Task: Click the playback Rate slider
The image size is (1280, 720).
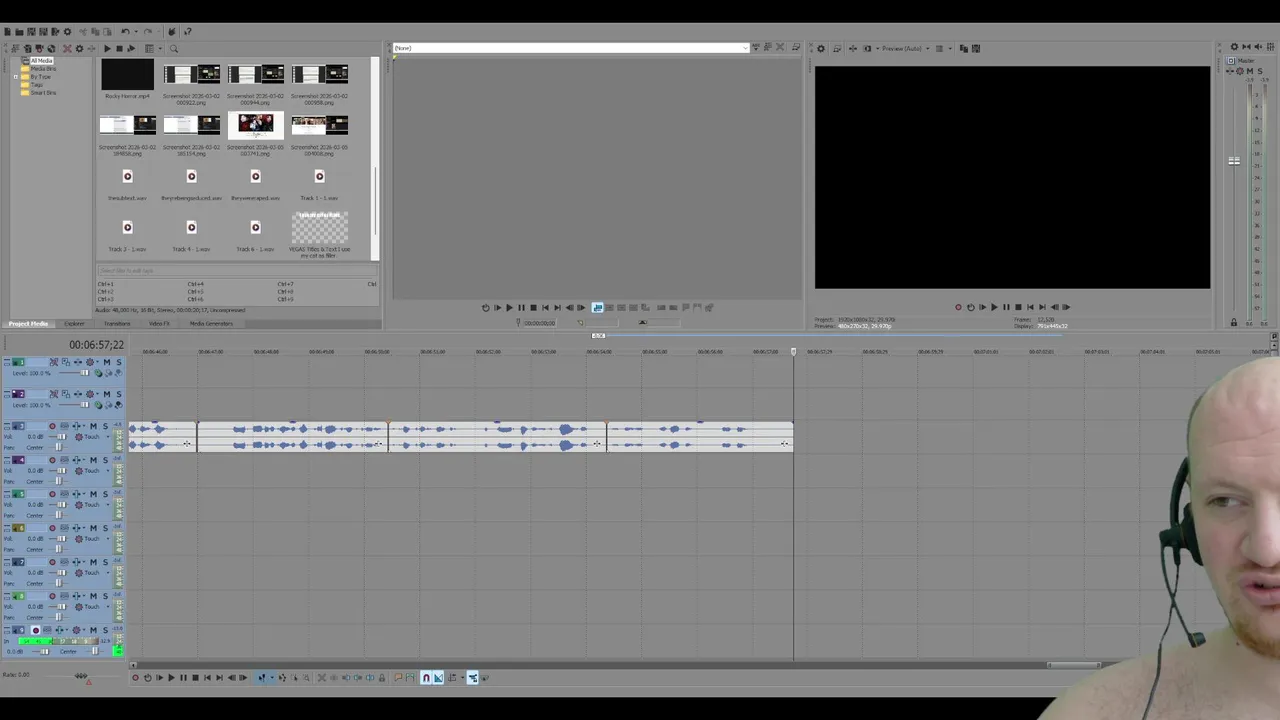Action: pos(81,675)
